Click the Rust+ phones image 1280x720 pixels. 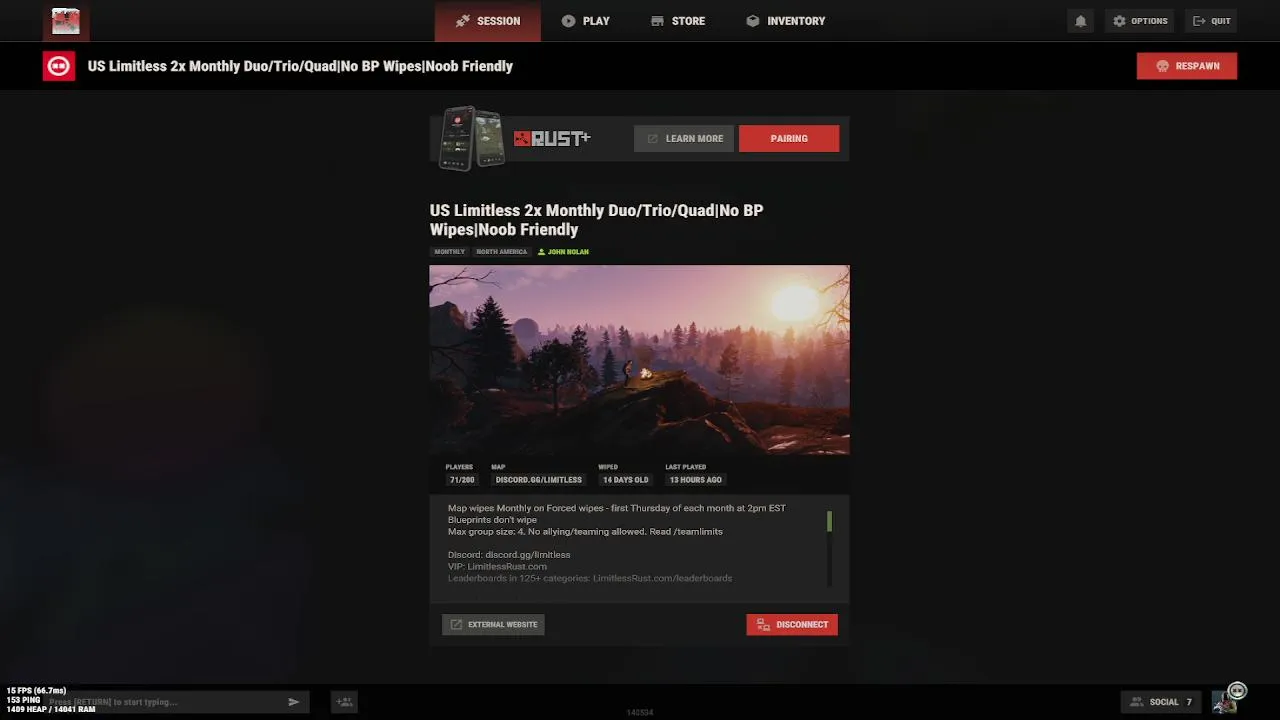473,138
